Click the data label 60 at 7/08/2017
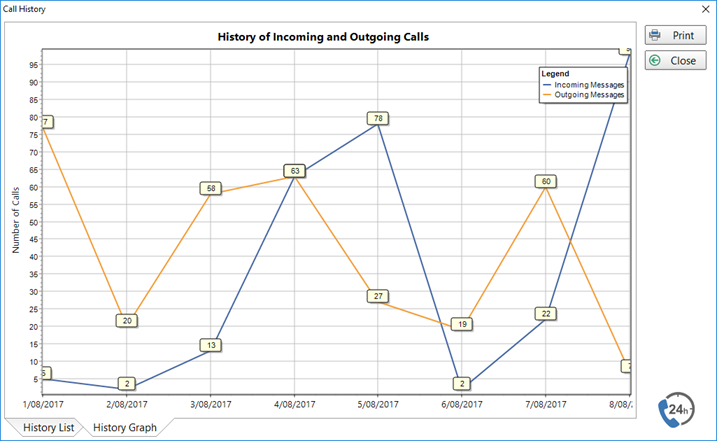717x441 pixels. 546,181
